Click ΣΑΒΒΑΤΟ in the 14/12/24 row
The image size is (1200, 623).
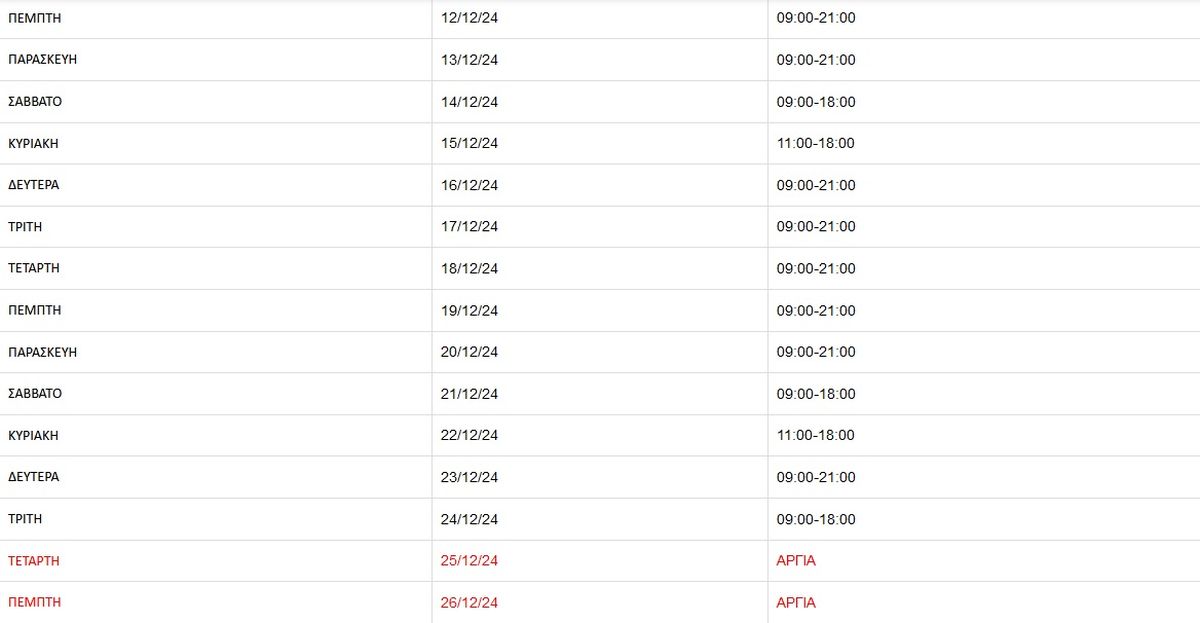[x=35, y=102]
